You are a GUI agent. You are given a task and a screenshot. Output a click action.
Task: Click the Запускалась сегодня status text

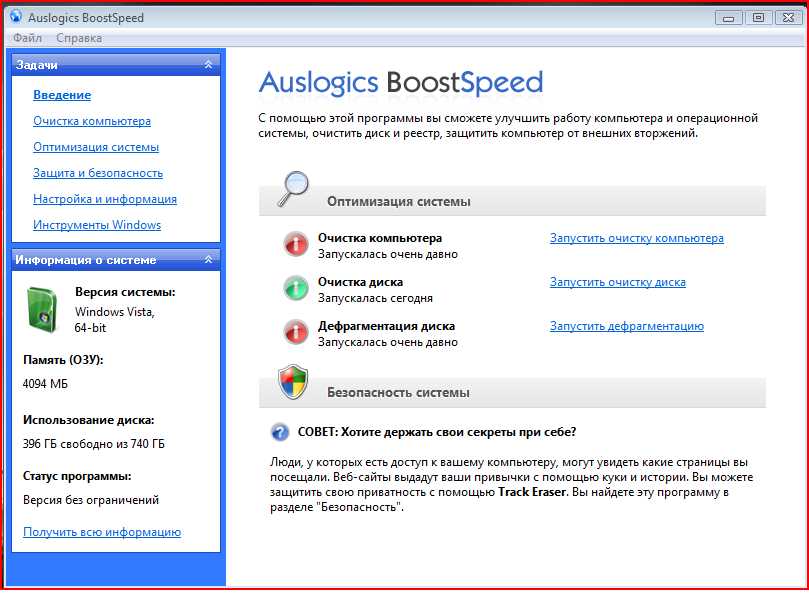pyautogui.click(x=375, y=298)
